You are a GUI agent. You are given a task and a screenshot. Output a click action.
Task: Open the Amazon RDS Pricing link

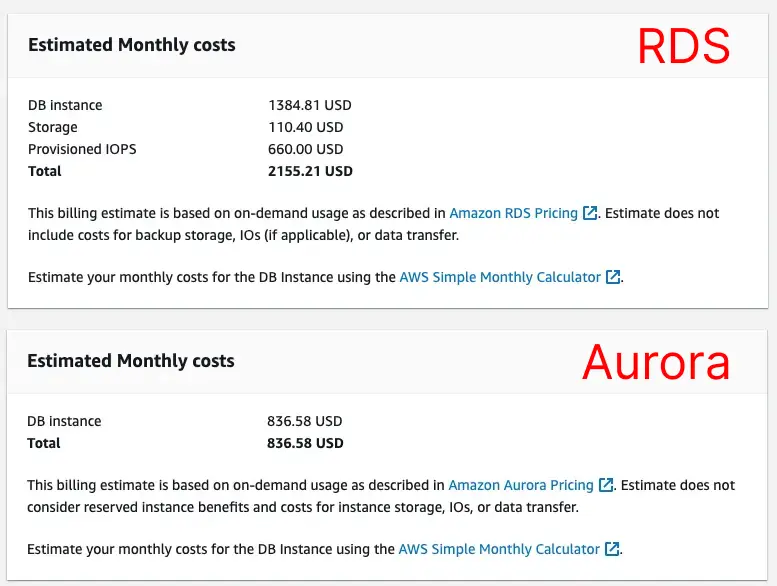click(513, 213)
